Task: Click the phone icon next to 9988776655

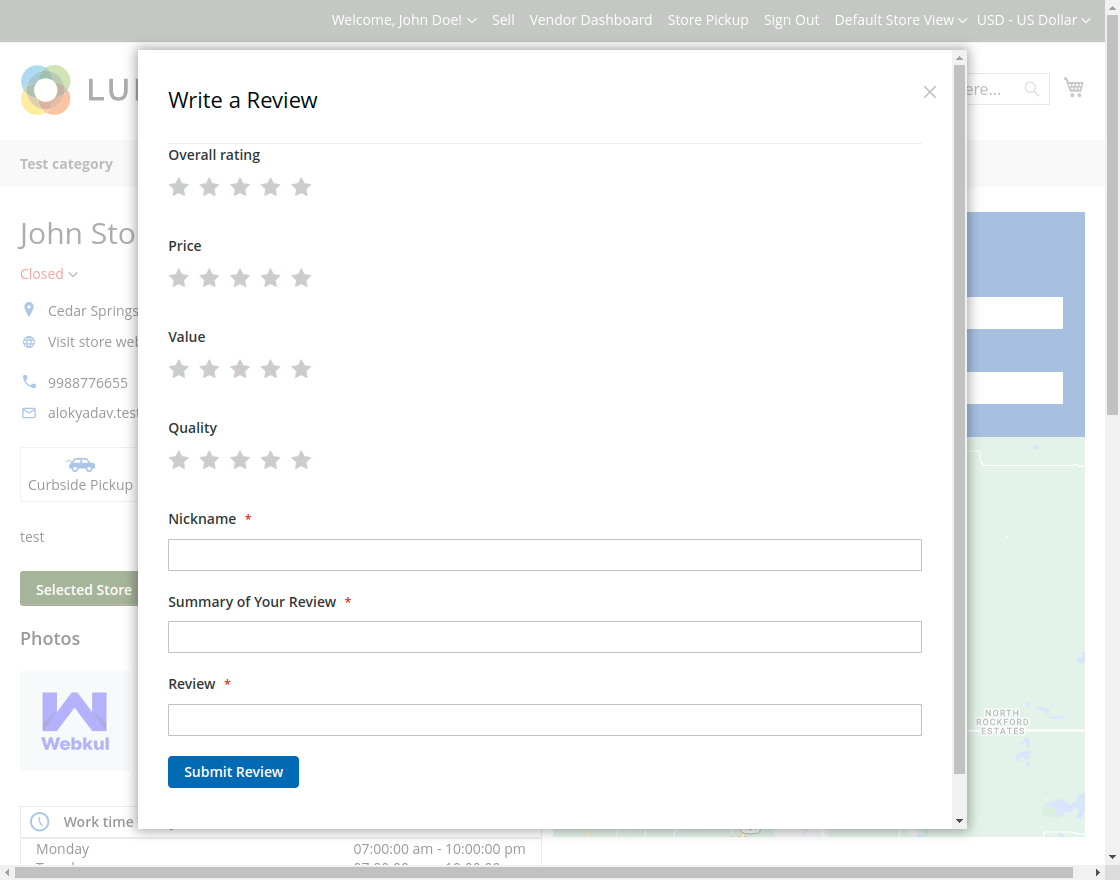Action: (29, 381)
